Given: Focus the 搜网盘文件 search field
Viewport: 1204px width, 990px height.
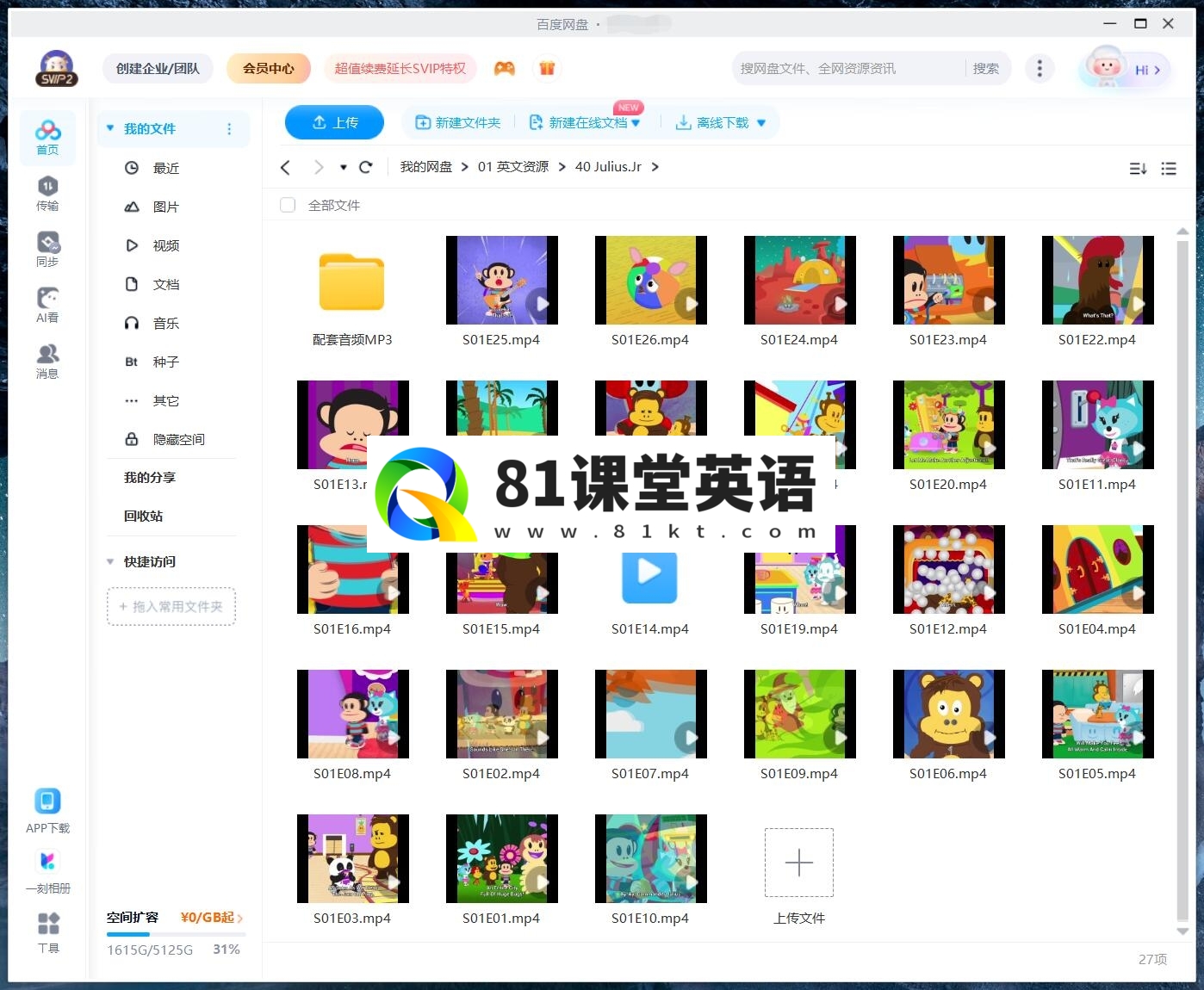Looking at the screenshot, I should click(848, 68).
